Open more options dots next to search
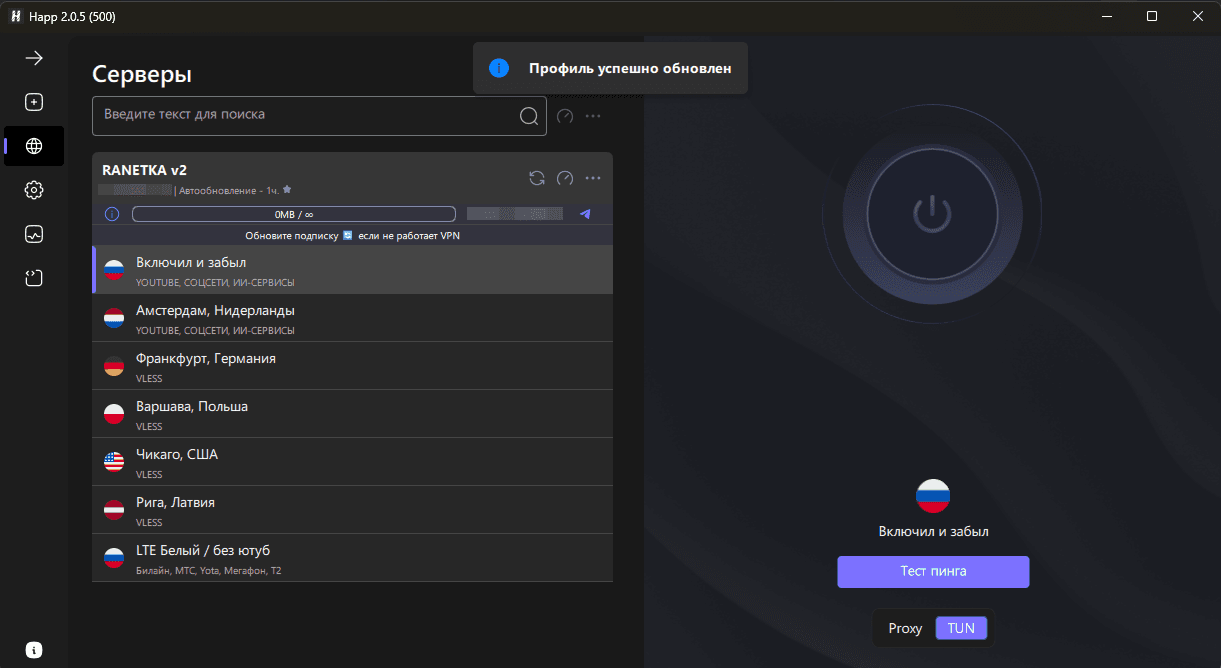The image size is (1221, 668). (x=593, y=116)
